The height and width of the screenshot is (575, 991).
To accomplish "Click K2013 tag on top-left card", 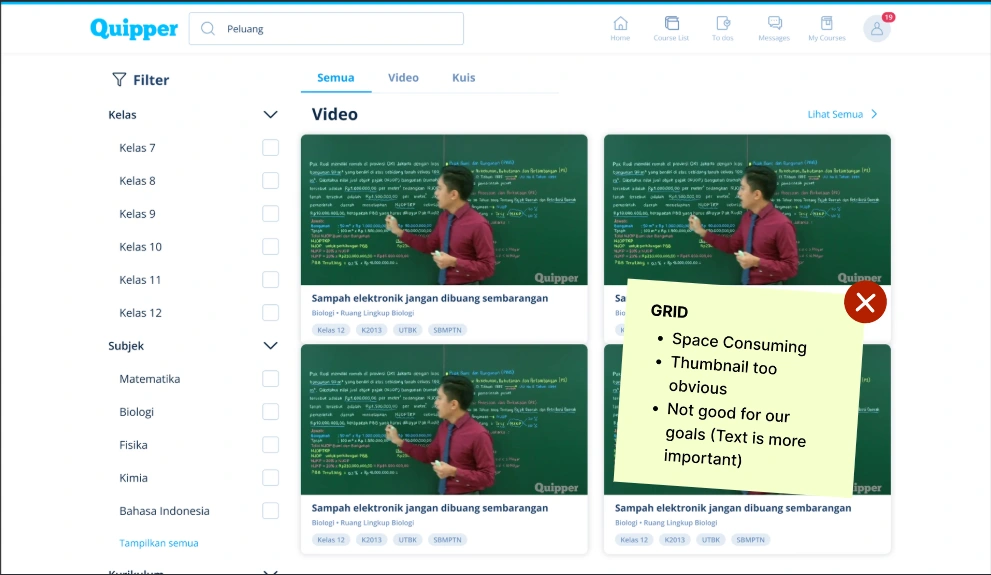I will [x=371, y=330].
